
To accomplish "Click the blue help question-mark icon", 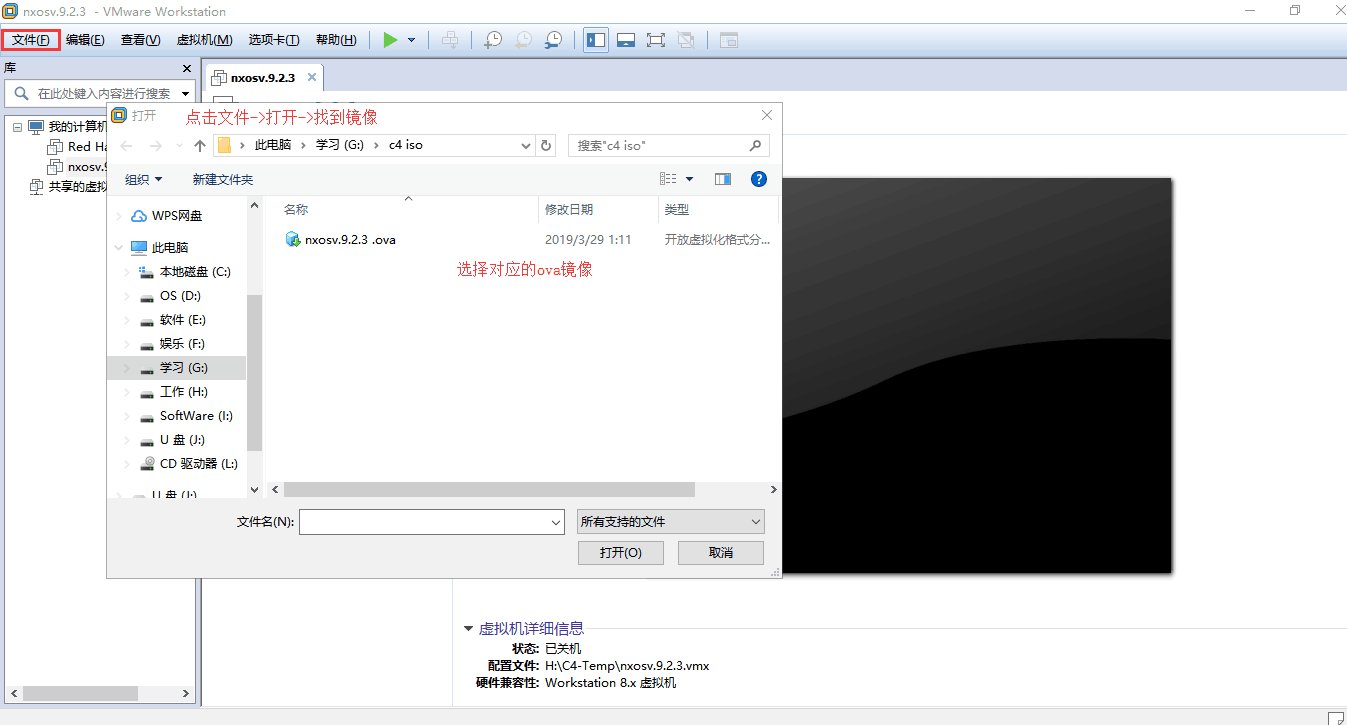I will coord(758,179).
